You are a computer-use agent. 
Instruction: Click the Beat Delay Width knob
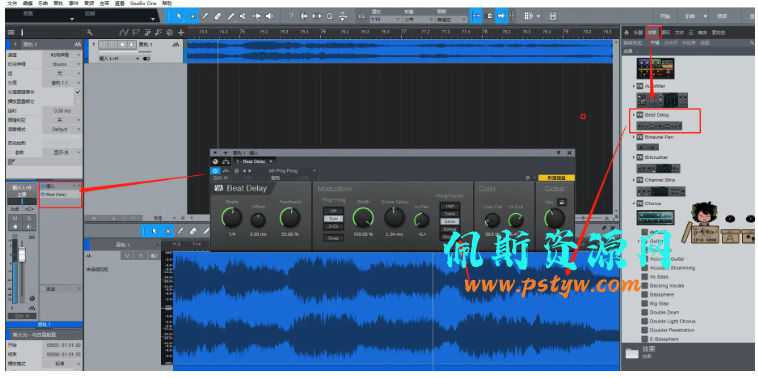click(x=363, y=218)
